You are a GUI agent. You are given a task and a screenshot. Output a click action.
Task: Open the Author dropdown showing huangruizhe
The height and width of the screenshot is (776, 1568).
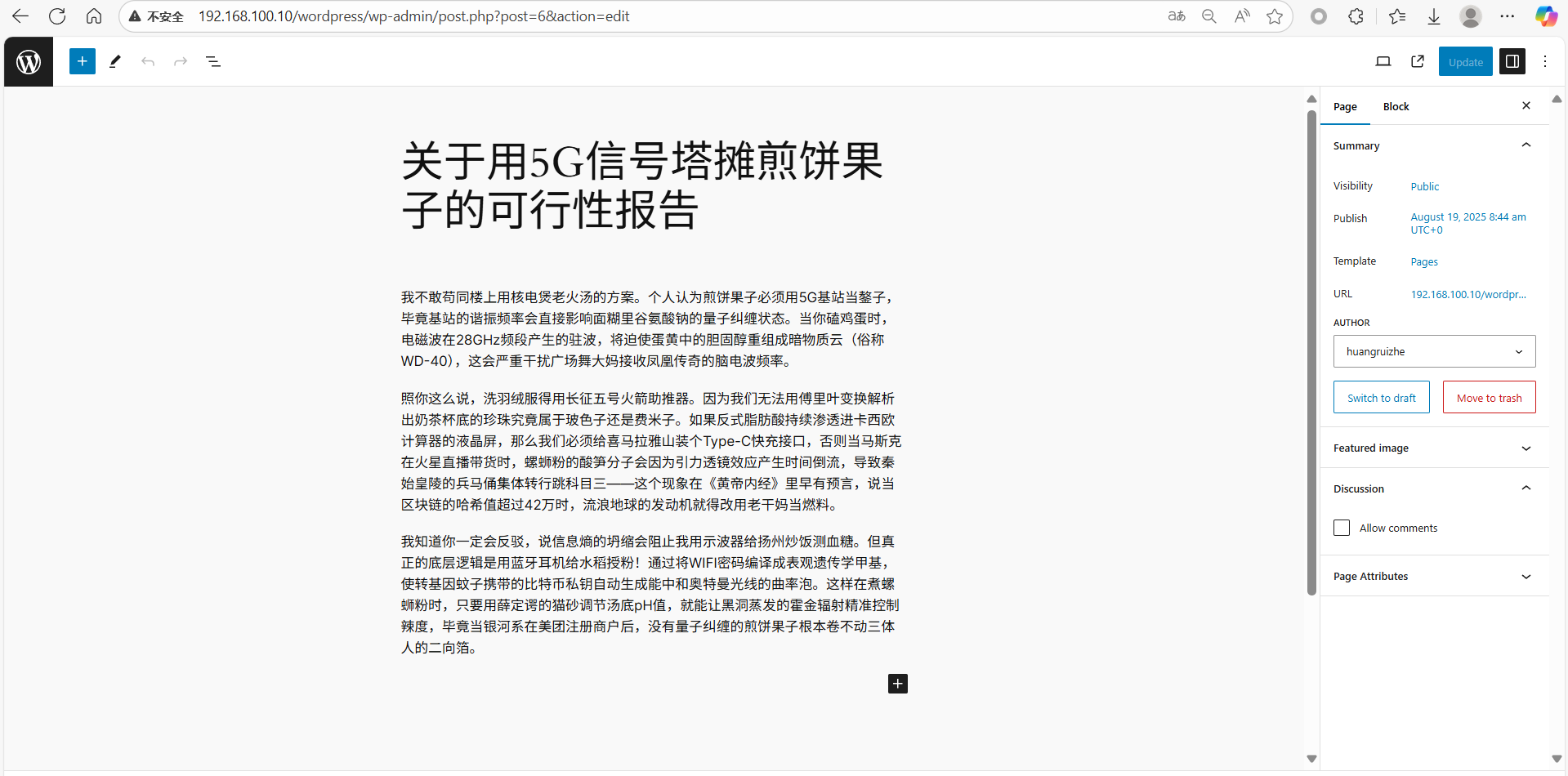[1434, 351]
